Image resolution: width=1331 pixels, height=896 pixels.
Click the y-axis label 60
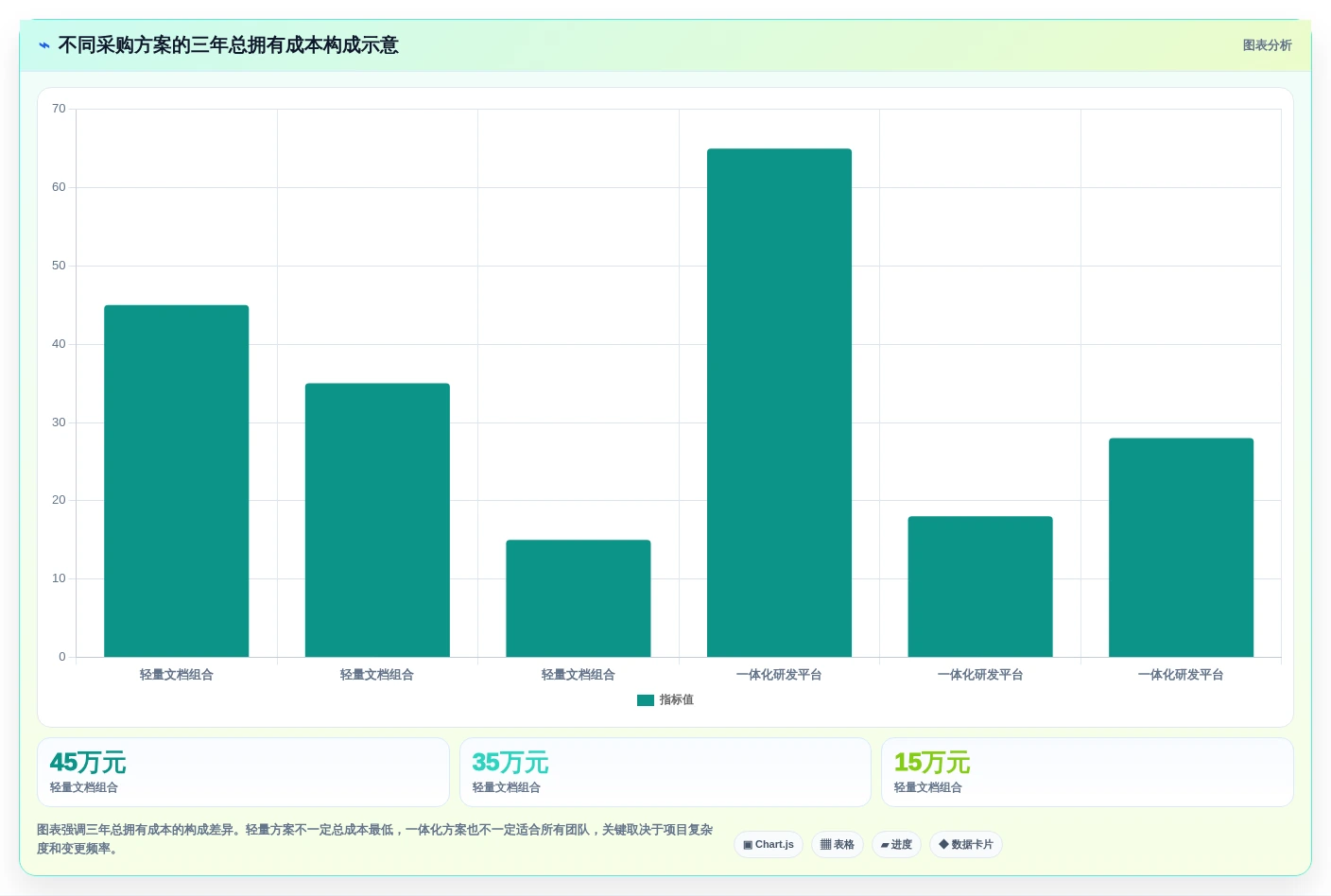coord(59,187)
